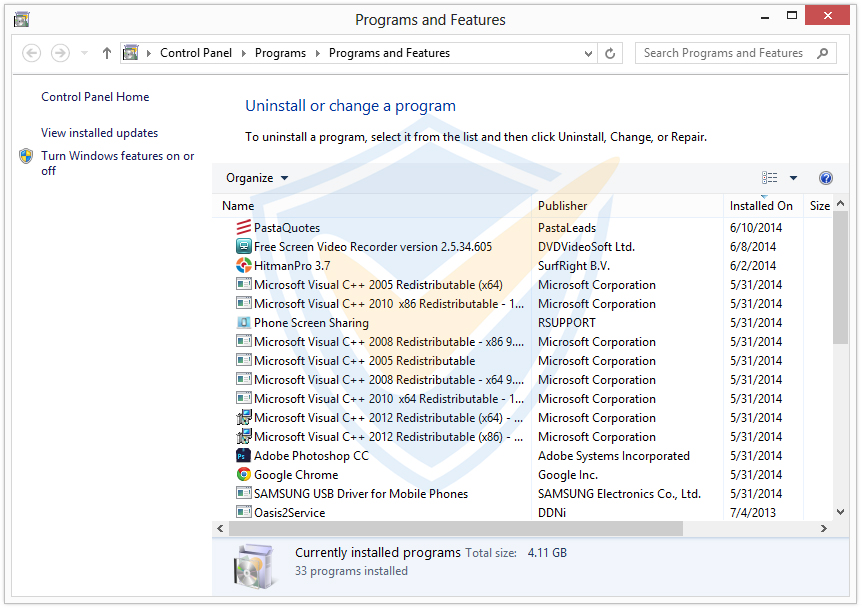The image size is (862, 608).
Task: Open the Organize dropdown menu
Action: point(256,178)
